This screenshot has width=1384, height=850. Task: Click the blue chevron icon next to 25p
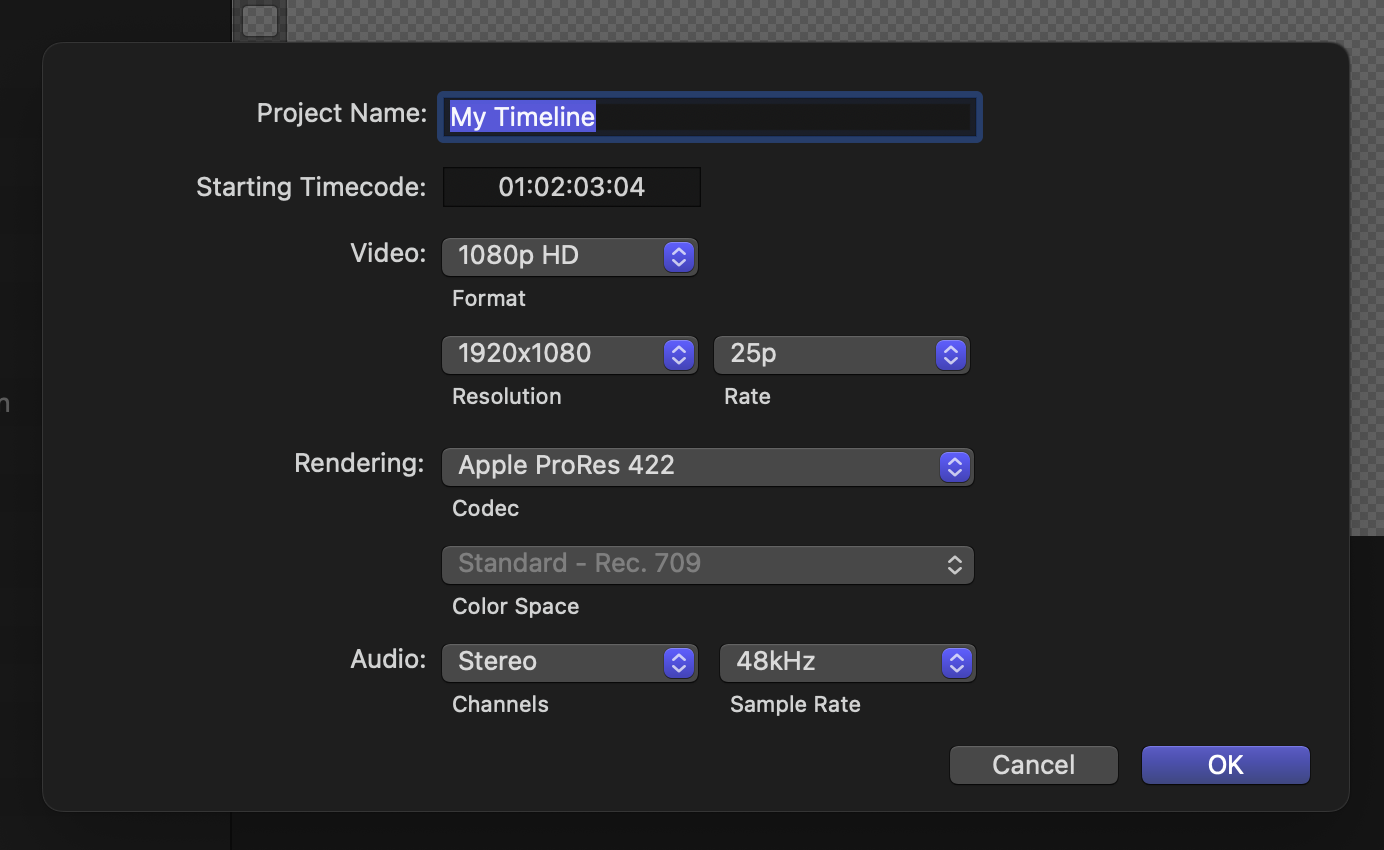[x=950, y=355]
